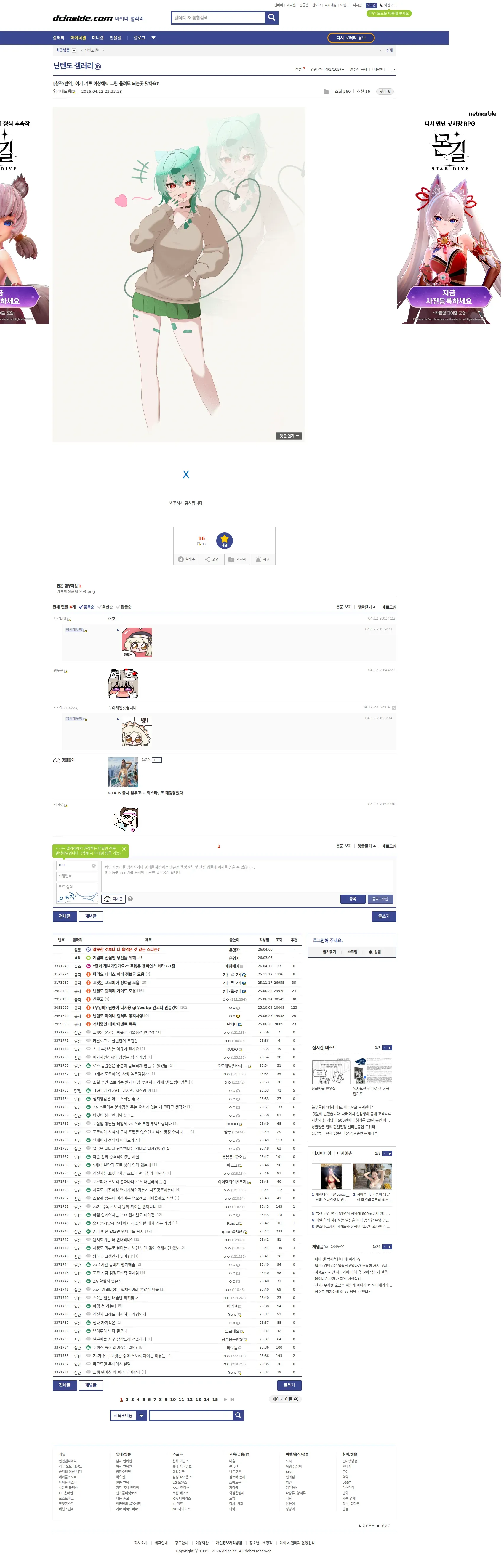Click the 댓글 6 badge in post header
The height and width of the screenshot is (1568, 504).
coord(385,91)
